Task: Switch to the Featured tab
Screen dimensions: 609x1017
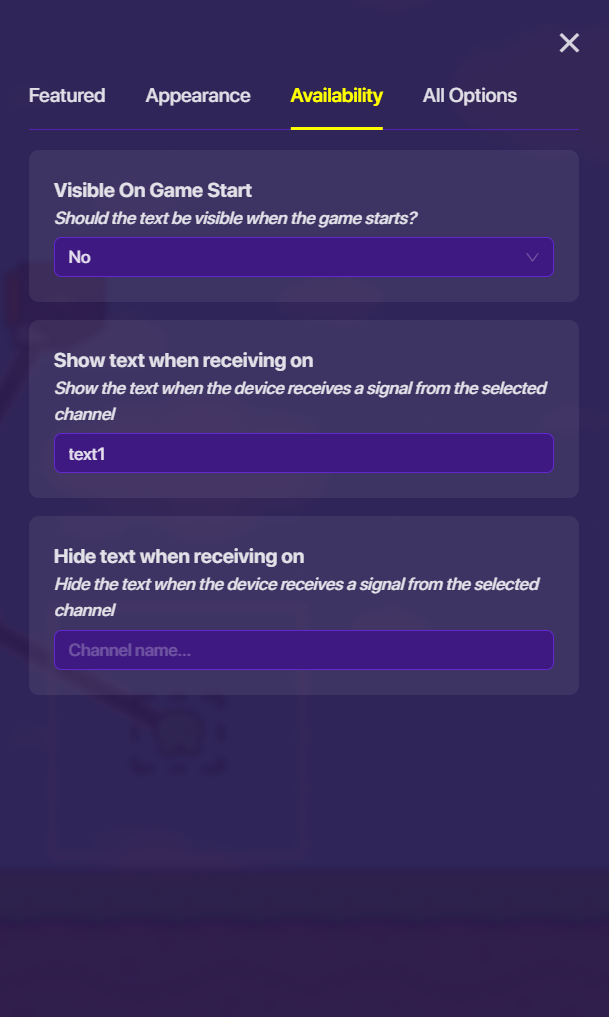Action: [67, 96]
